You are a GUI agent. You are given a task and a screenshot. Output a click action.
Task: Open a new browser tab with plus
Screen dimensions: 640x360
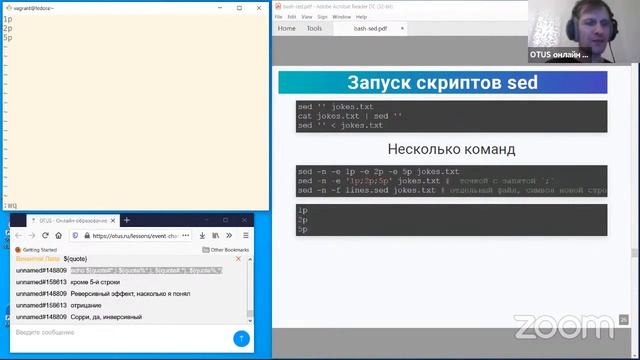point(127,220)
